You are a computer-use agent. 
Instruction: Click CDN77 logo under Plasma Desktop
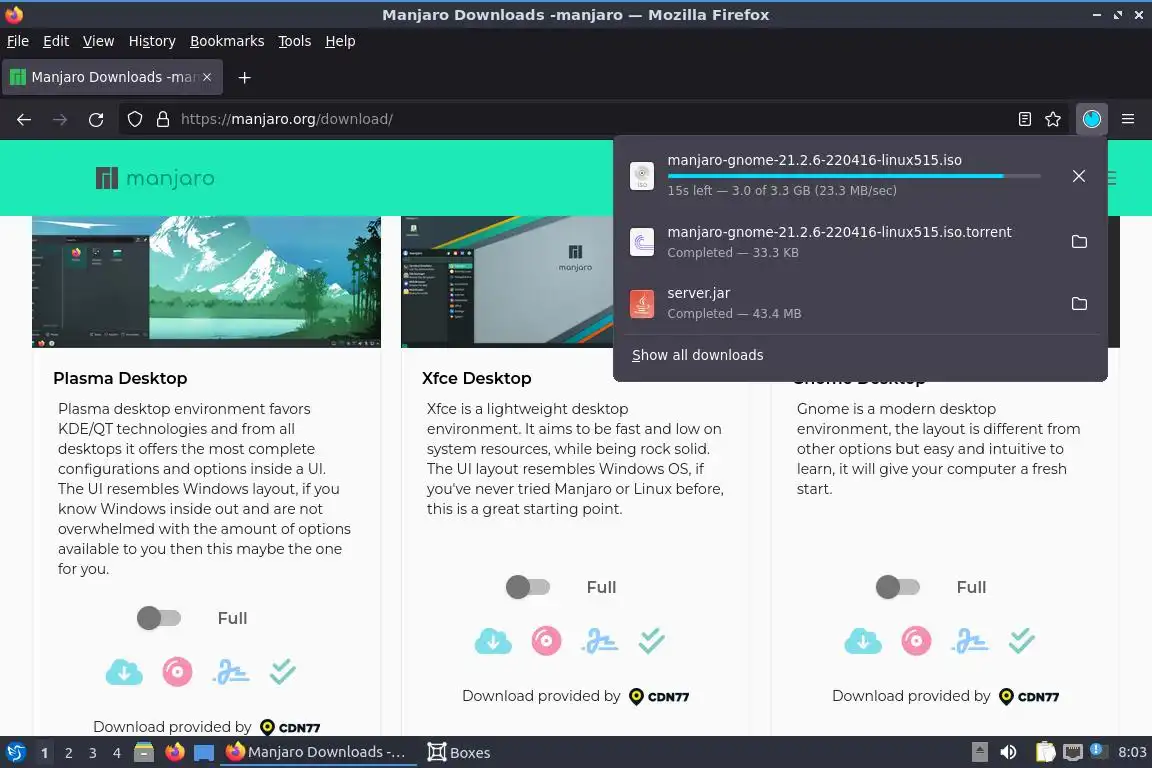pos(290,727)
